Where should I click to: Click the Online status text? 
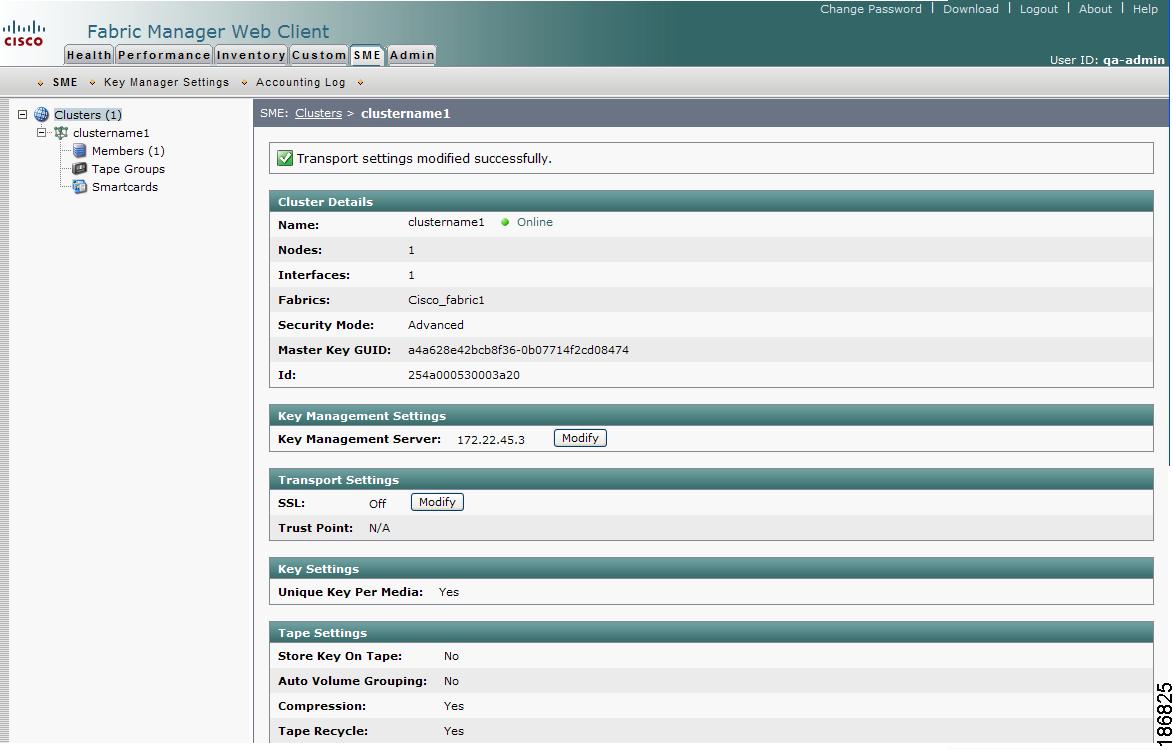pyautogui.click(x=535, y=222)
